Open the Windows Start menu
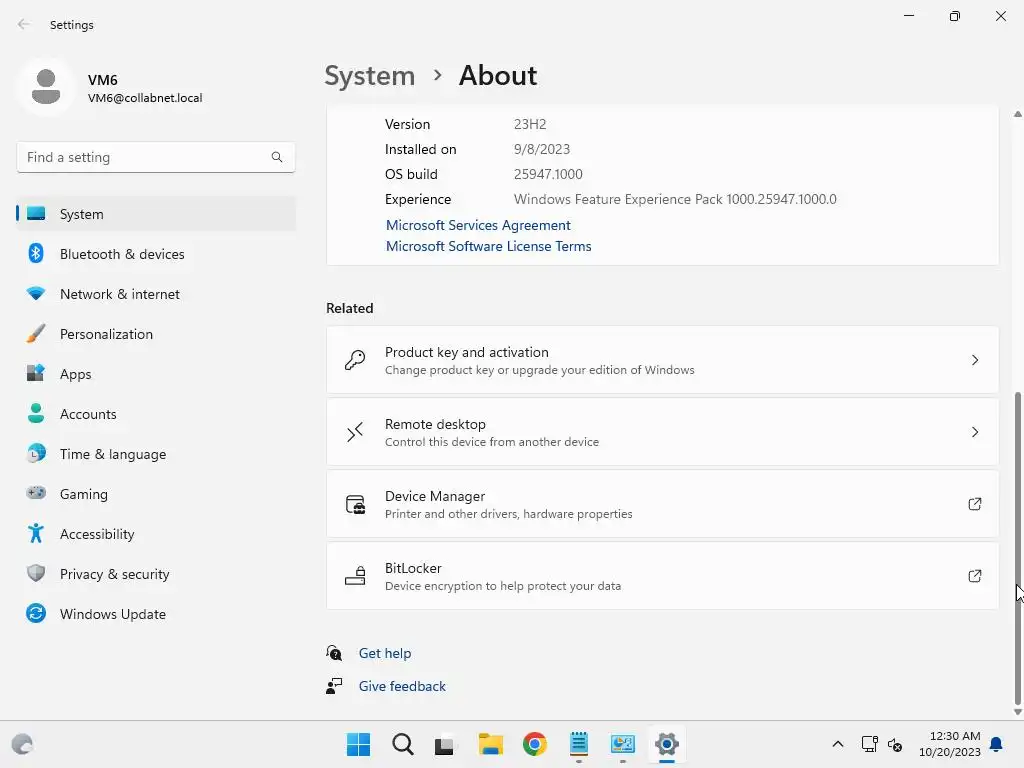The height and width of the screenshot is (768, 1024). (358, 744)
